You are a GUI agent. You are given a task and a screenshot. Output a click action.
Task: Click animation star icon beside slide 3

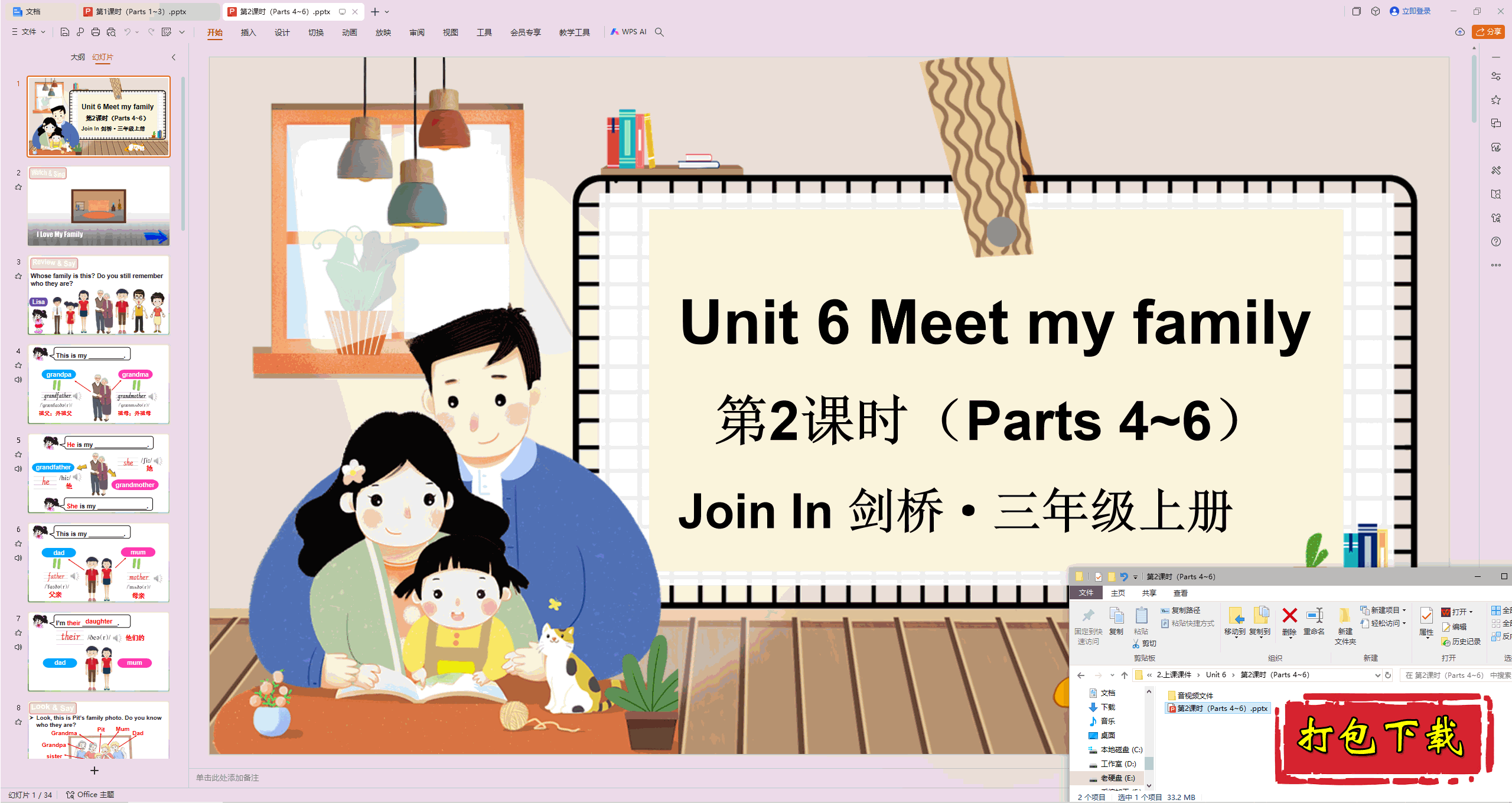tap(18, 276)
